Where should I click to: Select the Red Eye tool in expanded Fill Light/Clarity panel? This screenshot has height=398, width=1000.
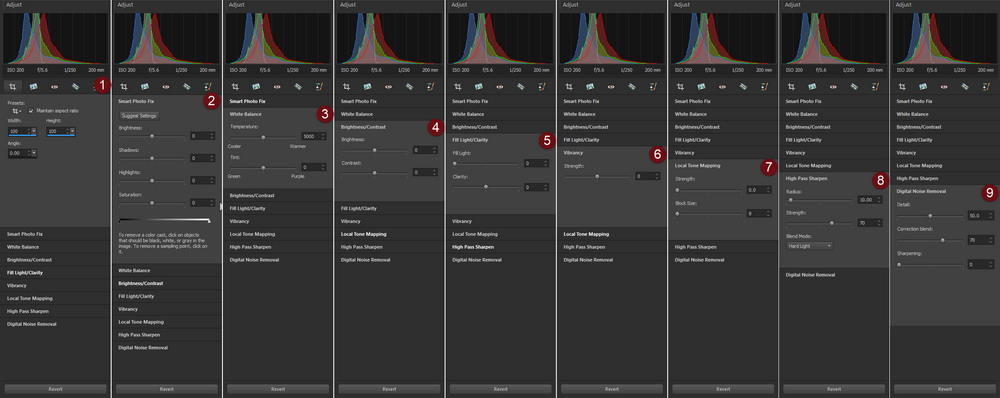click(499, 86)
